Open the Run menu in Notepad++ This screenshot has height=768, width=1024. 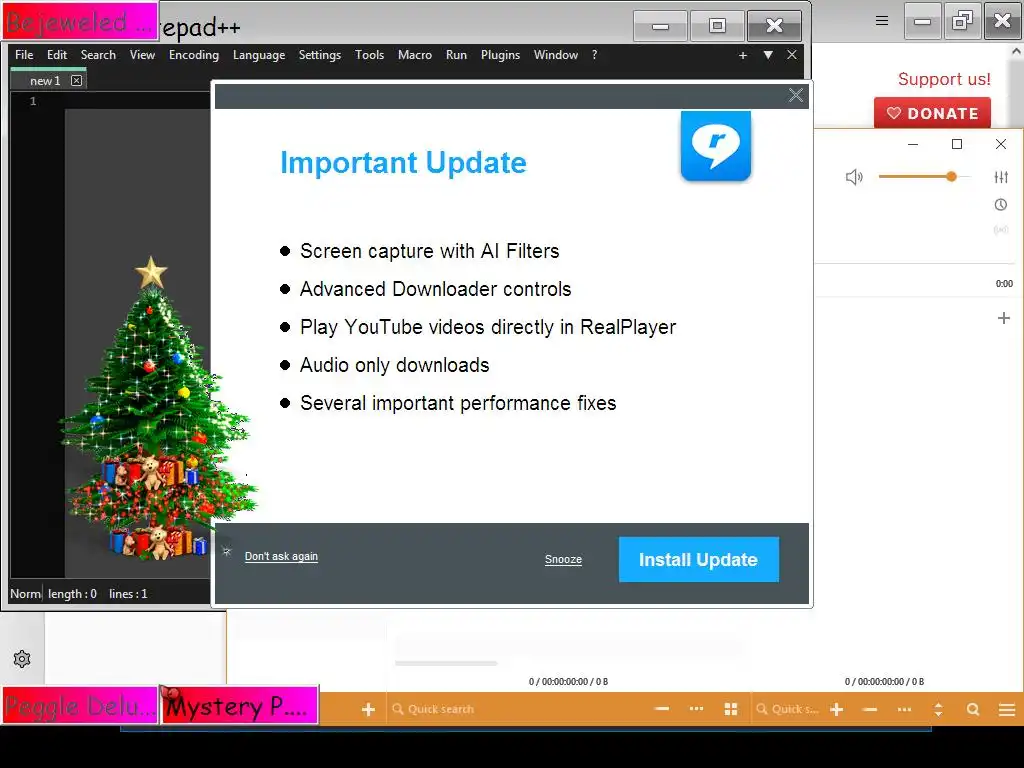[x=456, y=55]
